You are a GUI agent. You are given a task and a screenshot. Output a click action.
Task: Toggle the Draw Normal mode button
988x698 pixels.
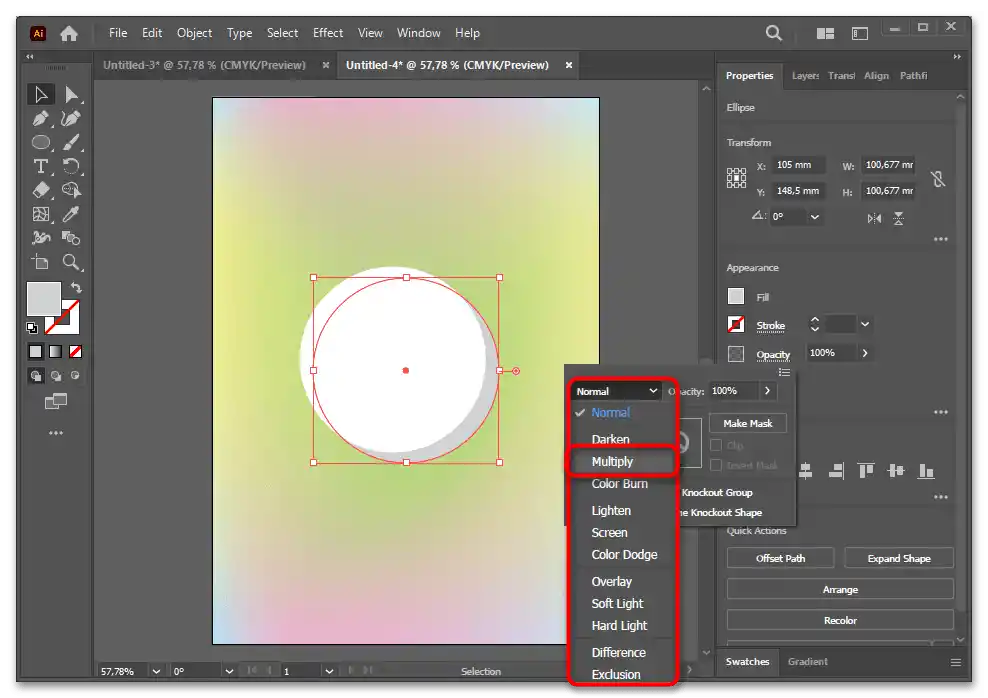[36, 376]
